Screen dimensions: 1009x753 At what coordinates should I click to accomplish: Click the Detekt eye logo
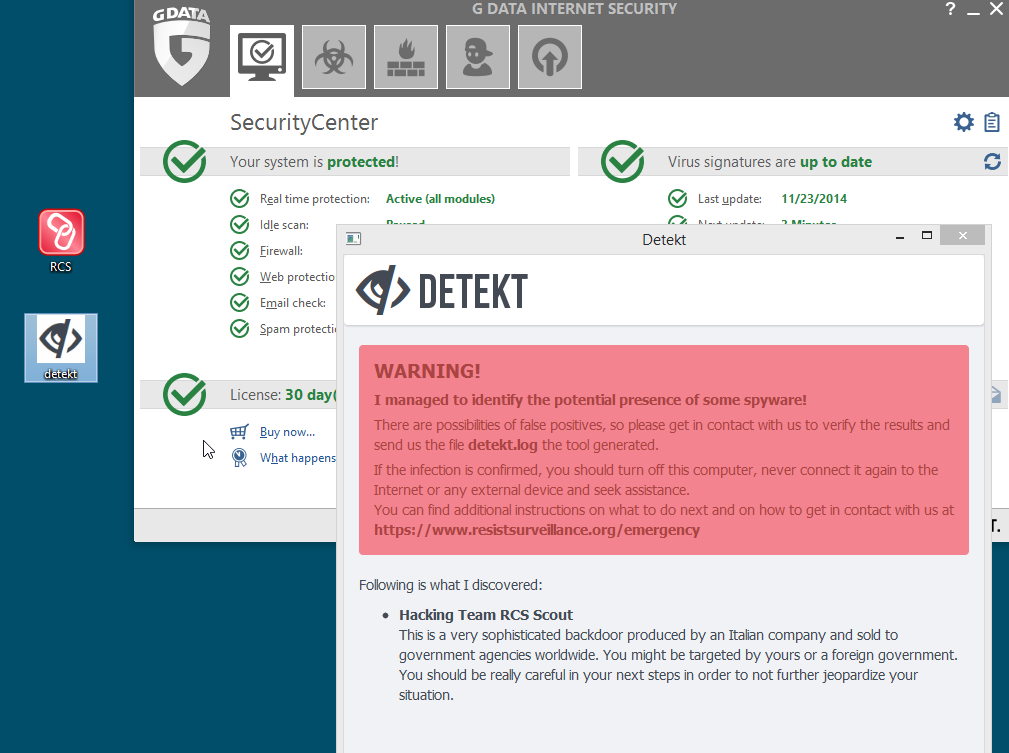[383, 290]
